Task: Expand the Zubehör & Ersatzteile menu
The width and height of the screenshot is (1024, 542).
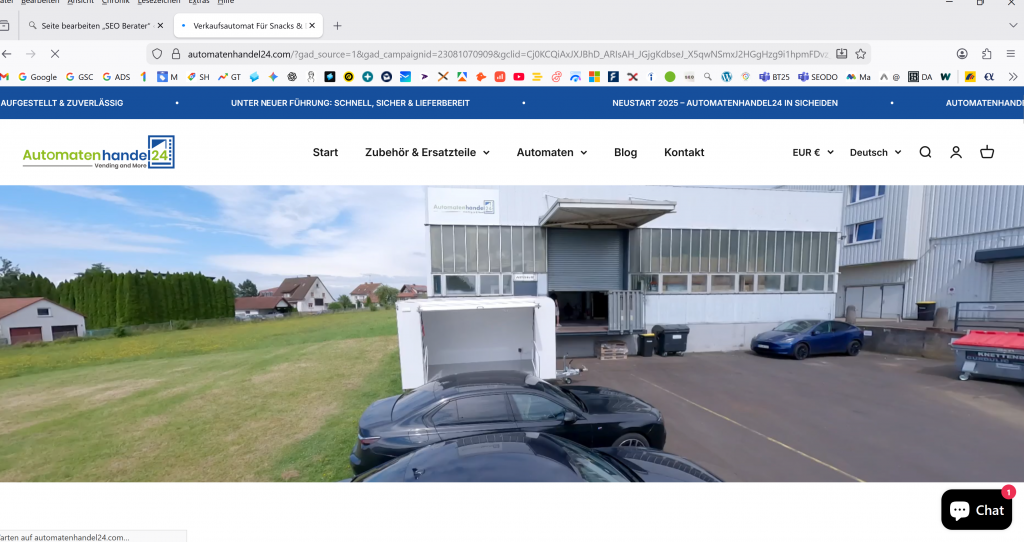Action: (x=427, y=152)
